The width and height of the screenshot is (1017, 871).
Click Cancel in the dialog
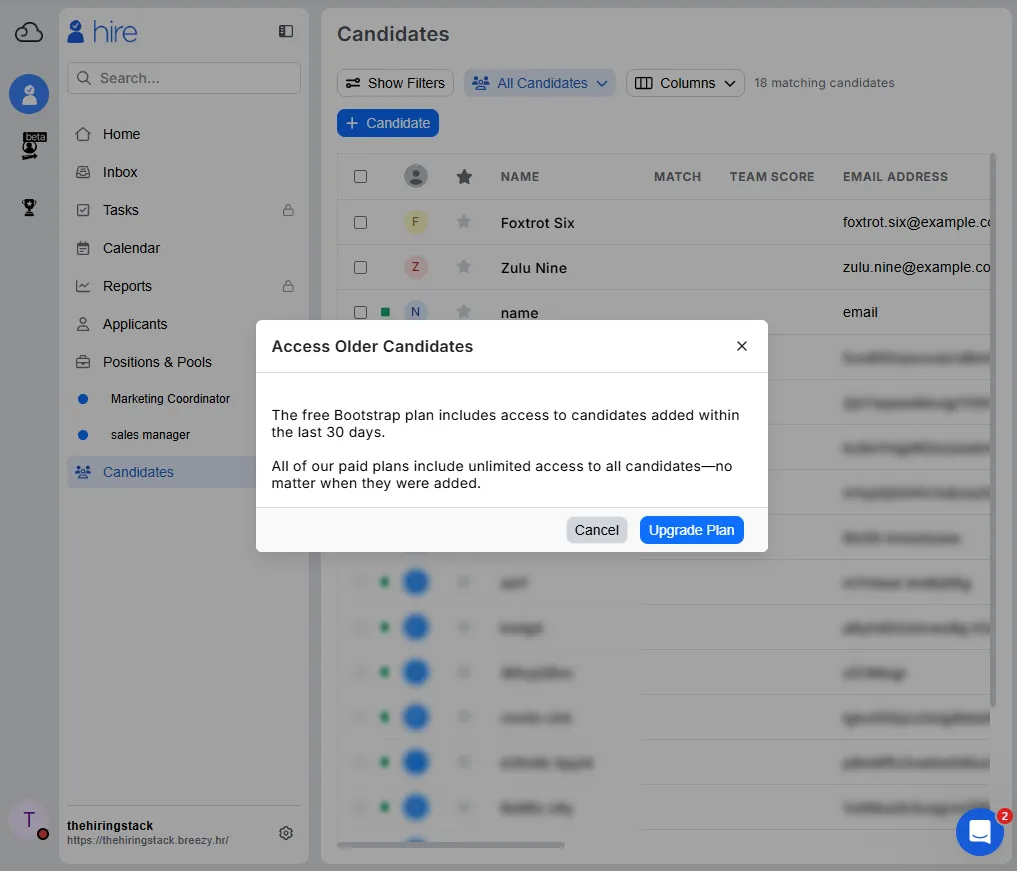(x=597, y=530)
